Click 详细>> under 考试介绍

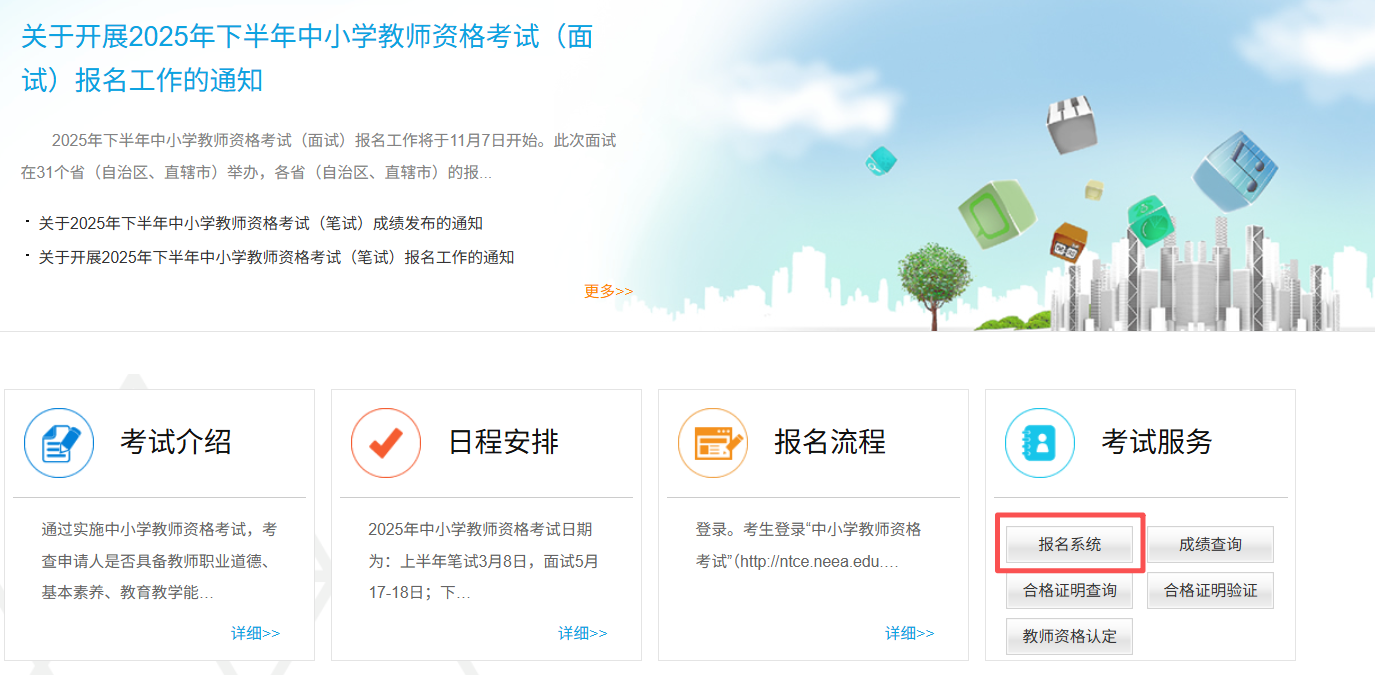tap(255, 633)
